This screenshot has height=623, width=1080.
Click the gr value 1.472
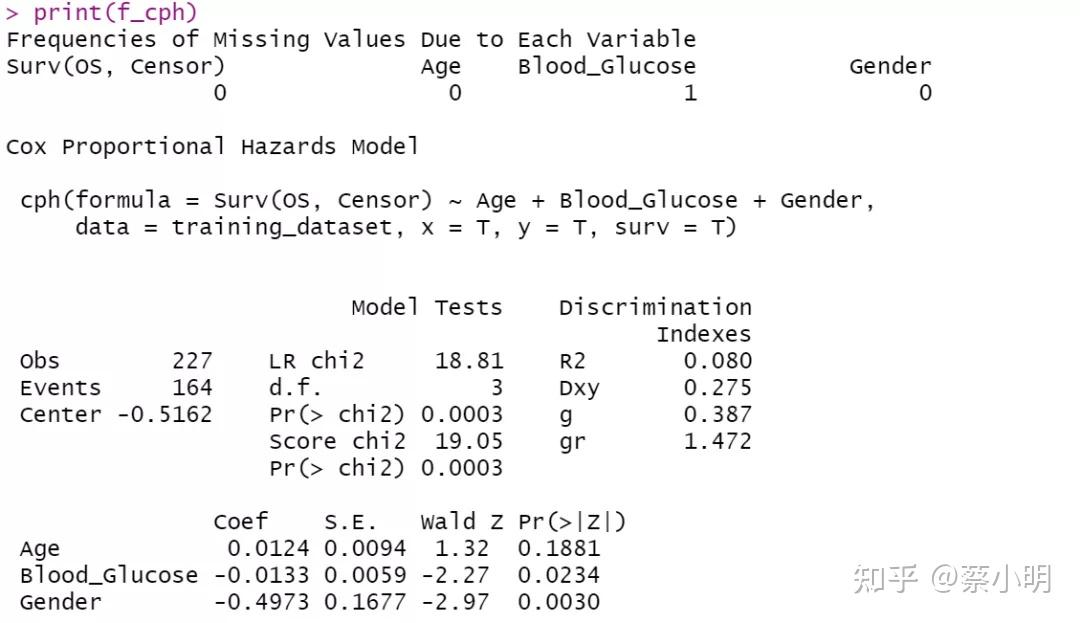pyautogui.click(x=717, y=441)
